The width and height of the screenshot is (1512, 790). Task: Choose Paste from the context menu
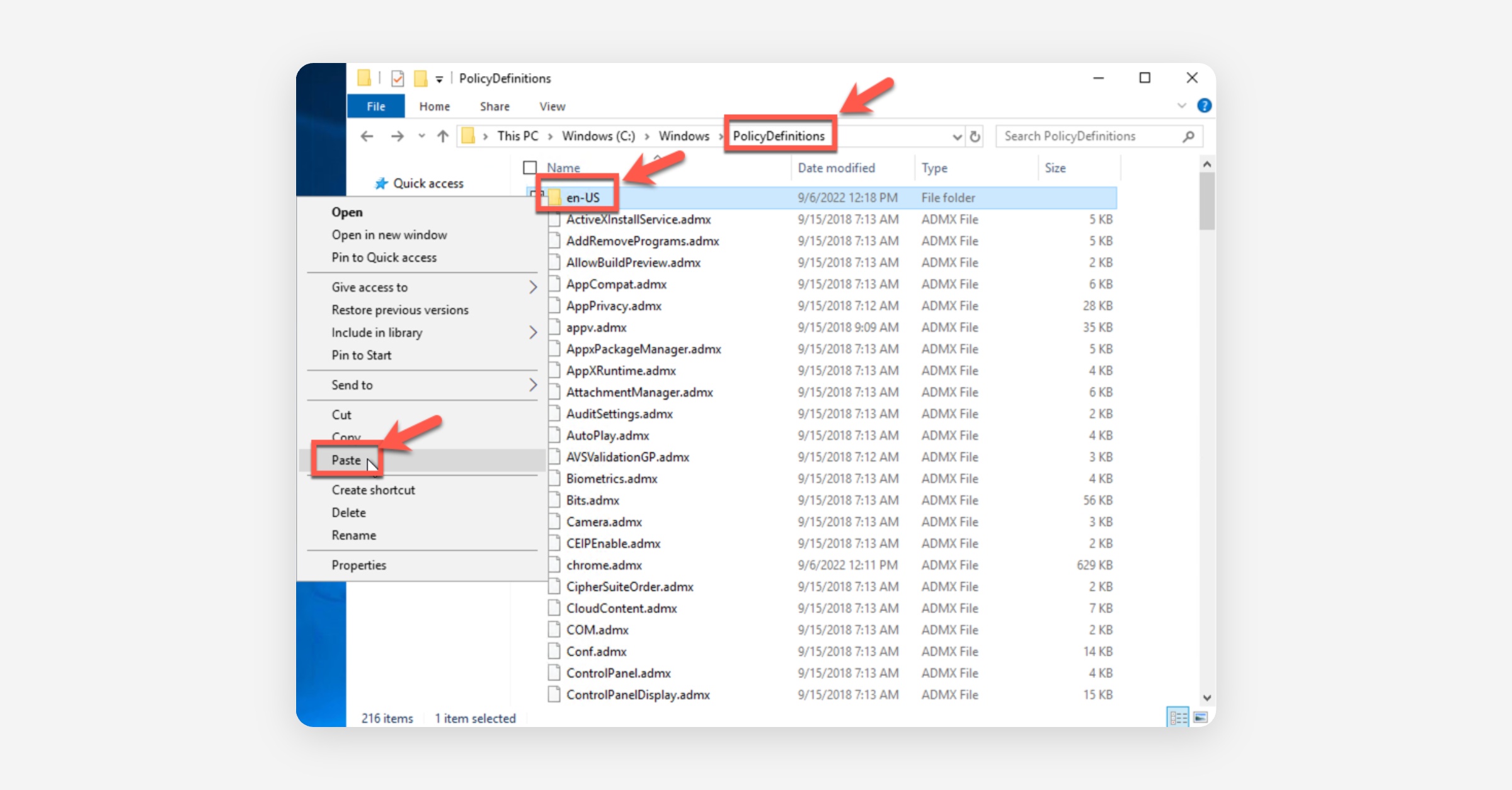(x=346, y=460)
